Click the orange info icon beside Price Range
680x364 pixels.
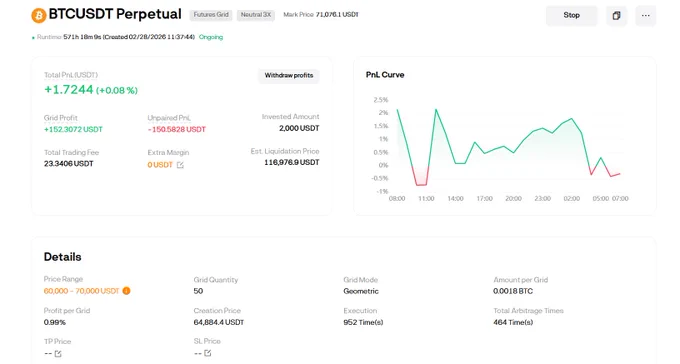[126, 291]
